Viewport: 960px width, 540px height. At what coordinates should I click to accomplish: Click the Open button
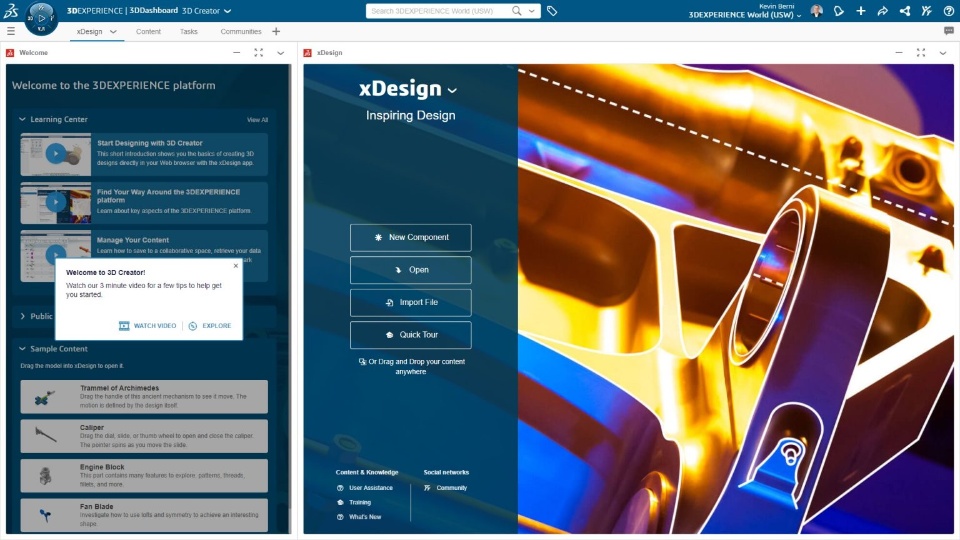pos(411,270)
